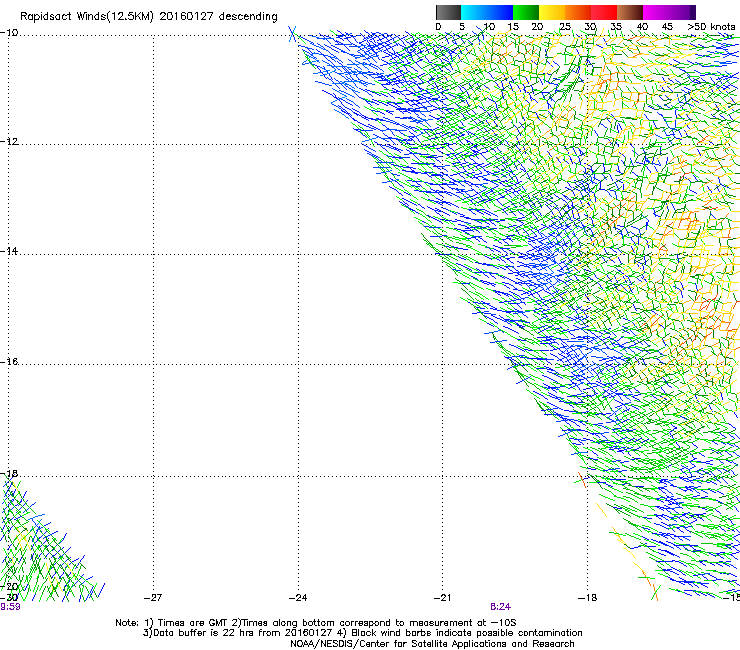Click the magenta 40-45 knots legend swatch
The width and height of the screenshot is (740, 650).
tap(656, 12)
